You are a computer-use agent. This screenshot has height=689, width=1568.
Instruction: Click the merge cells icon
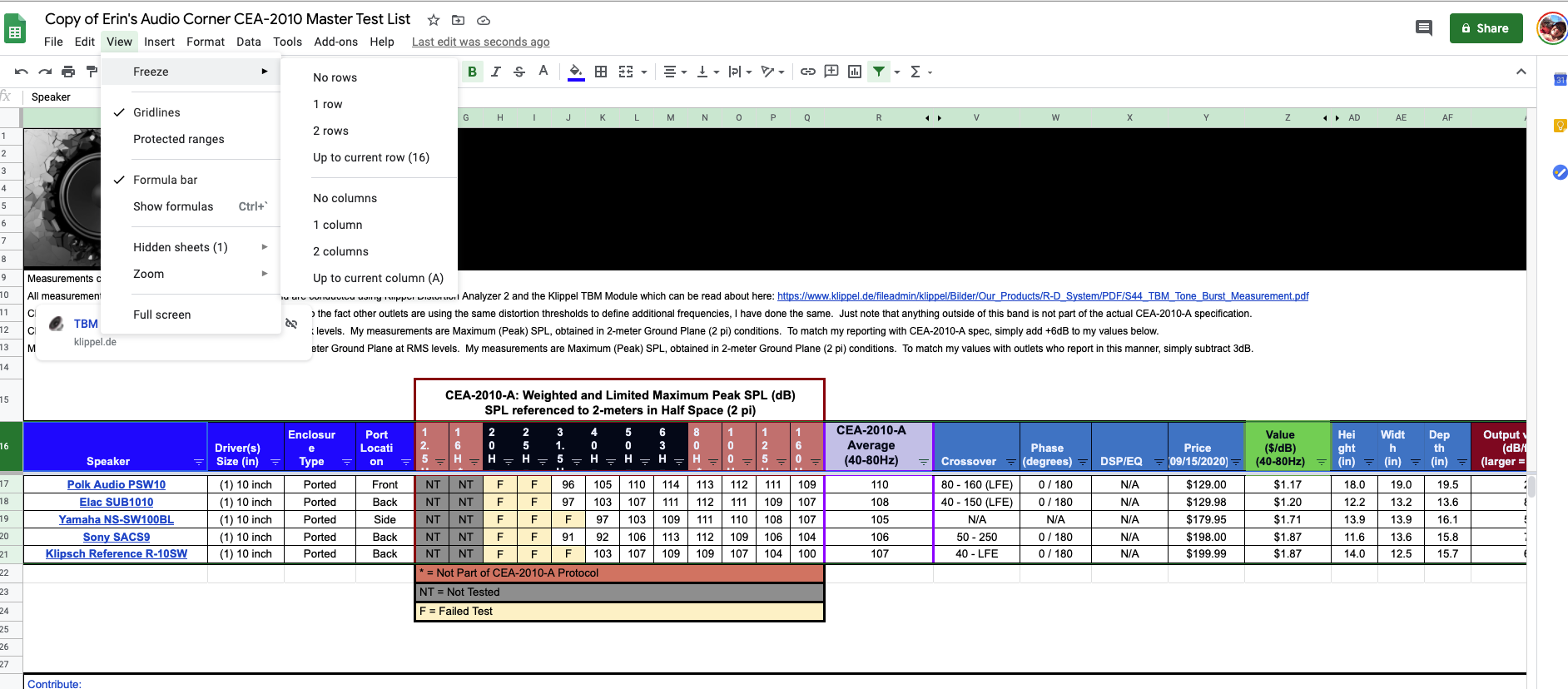[x=626, y=72]
